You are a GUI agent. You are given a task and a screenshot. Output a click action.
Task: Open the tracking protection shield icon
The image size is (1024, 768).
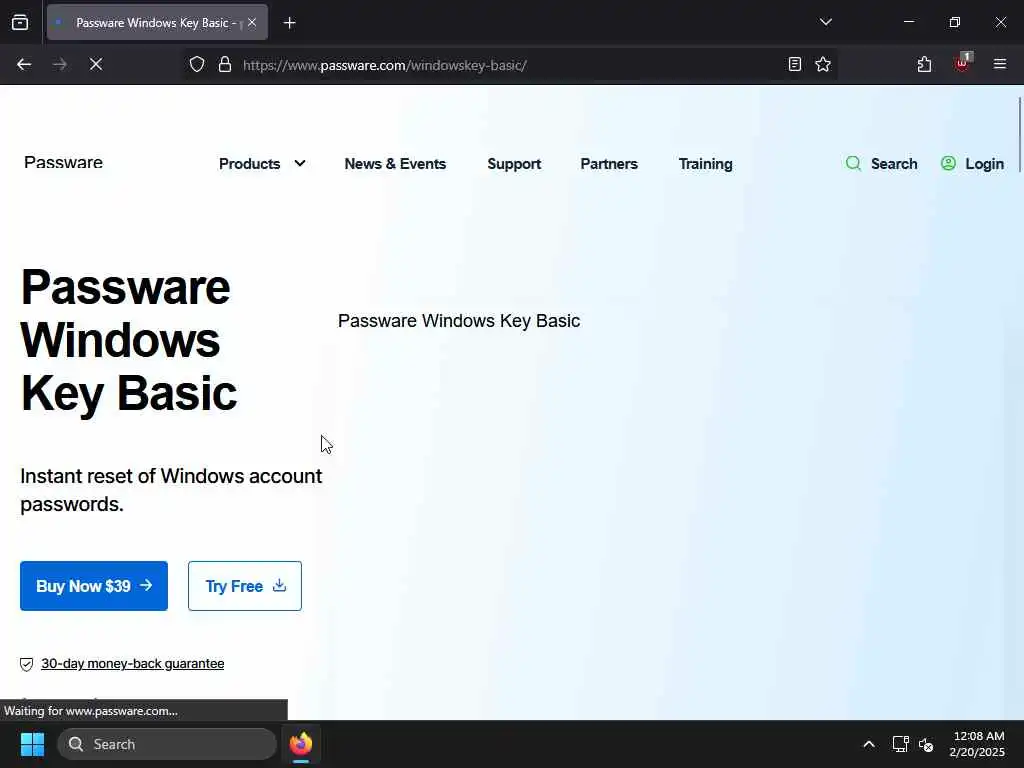pos(197,64)
